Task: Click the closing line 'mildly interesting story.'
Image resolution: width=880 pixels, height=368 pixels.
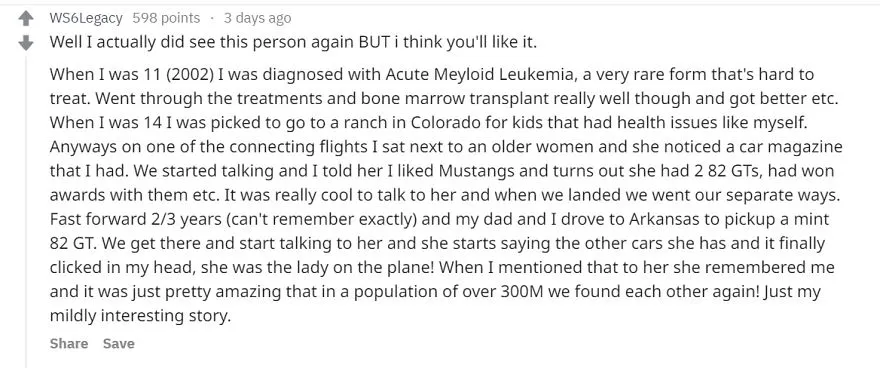Action: coord(140,316)
